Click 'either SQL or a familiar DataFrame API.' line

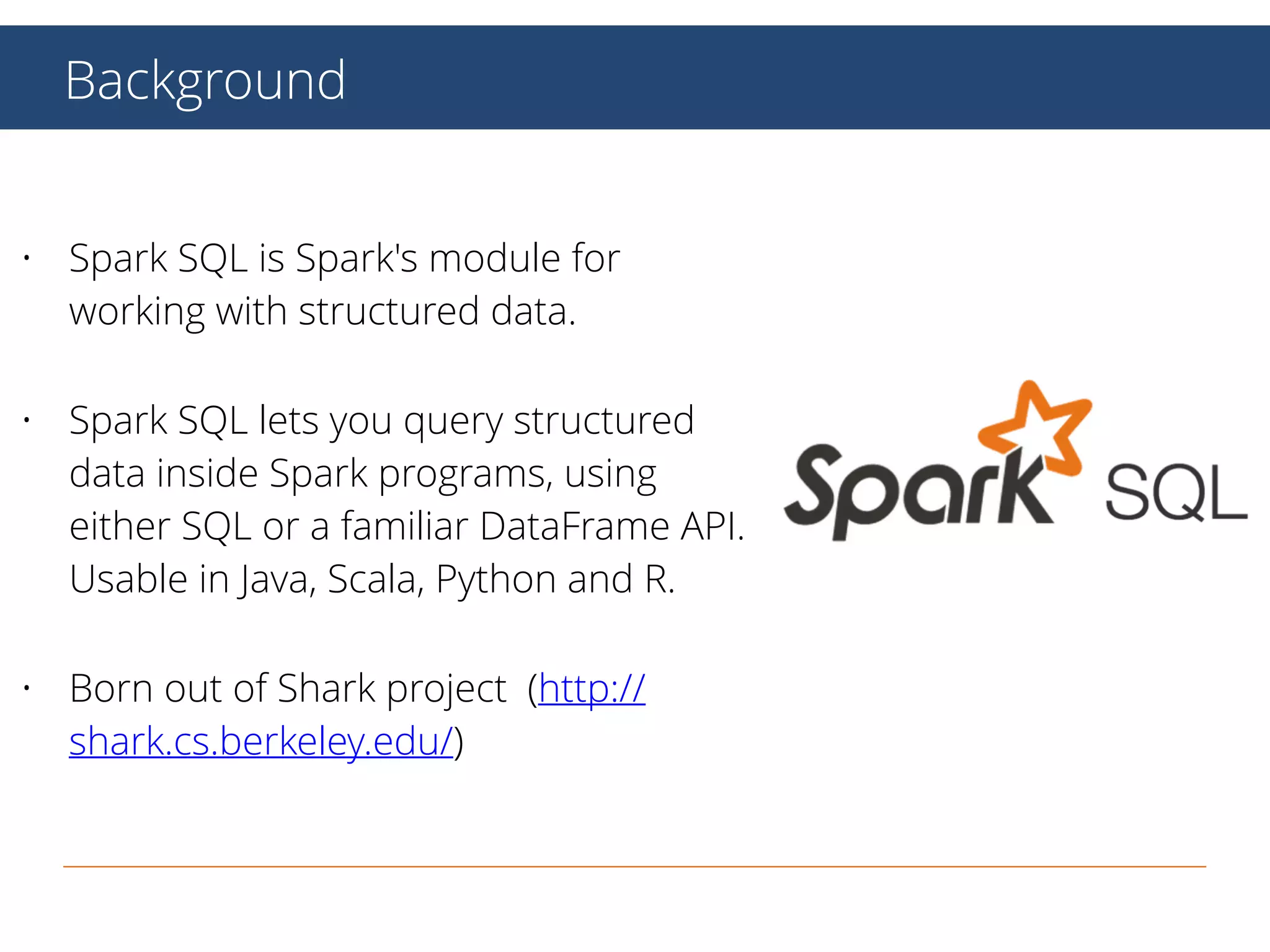(407, 527)
